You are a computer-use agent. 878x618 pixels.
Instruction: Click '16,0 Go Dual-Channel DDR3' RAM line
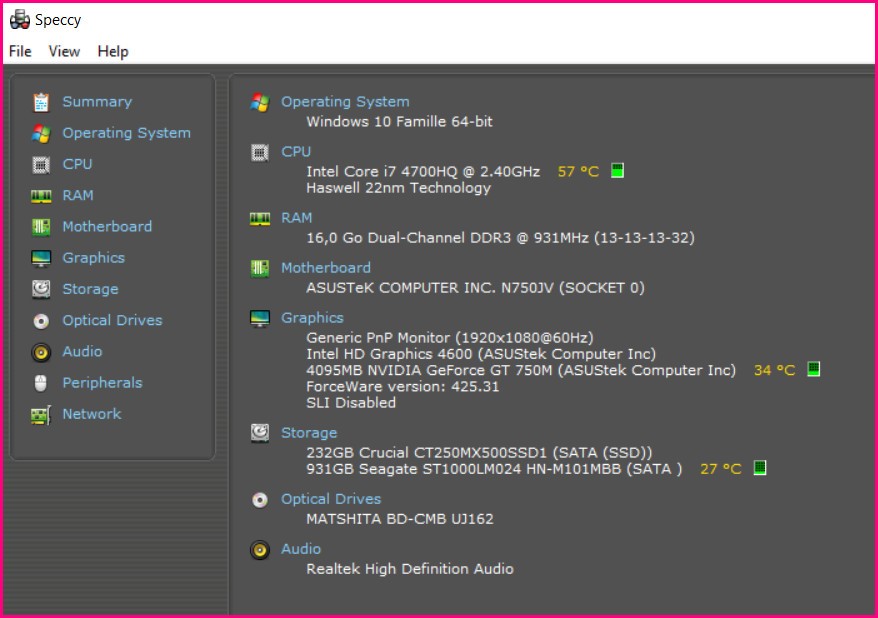pyautogui.click(x=500, y=237)
